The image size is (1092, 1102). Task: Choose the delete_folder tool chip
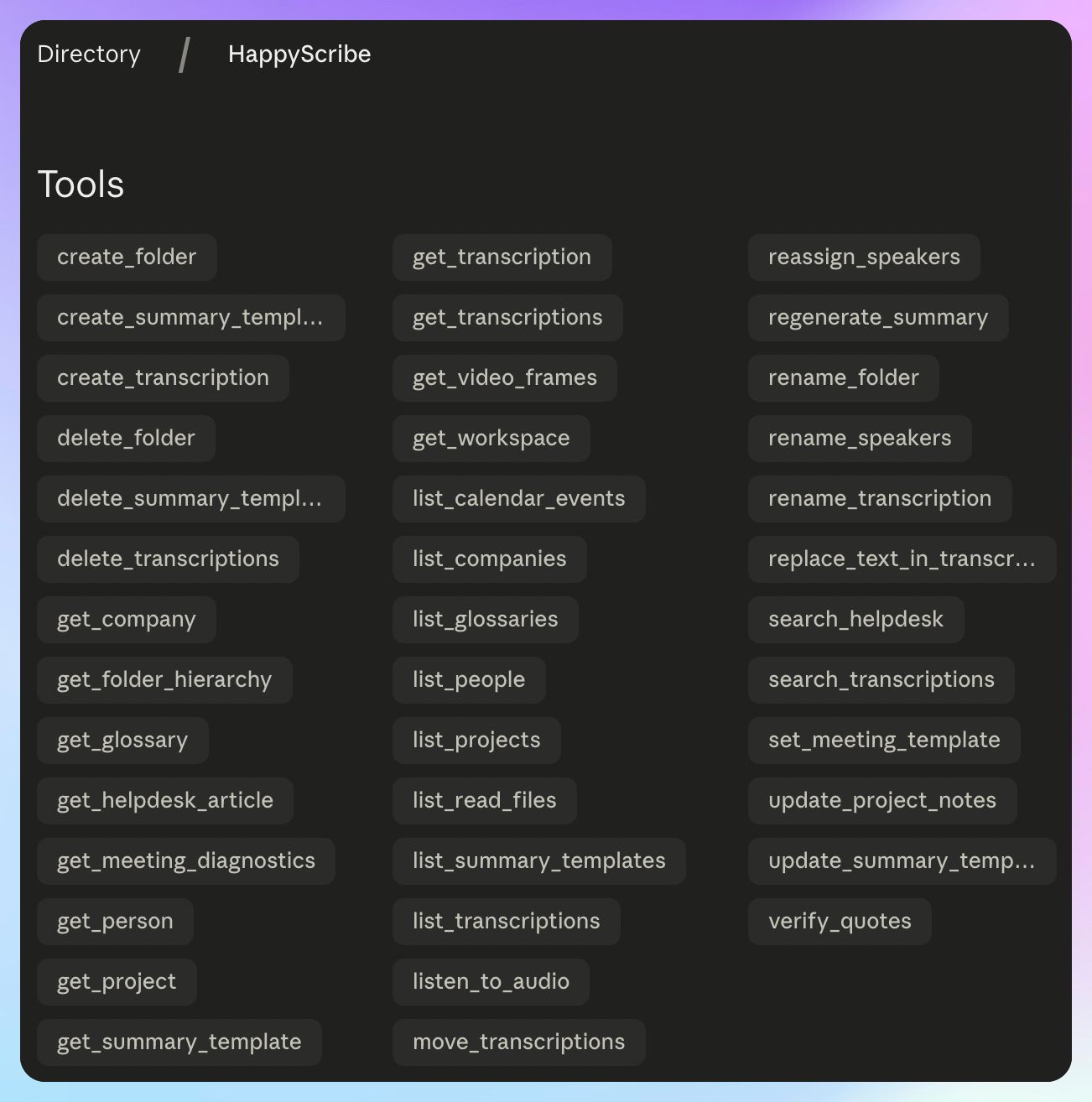[126, 439]
